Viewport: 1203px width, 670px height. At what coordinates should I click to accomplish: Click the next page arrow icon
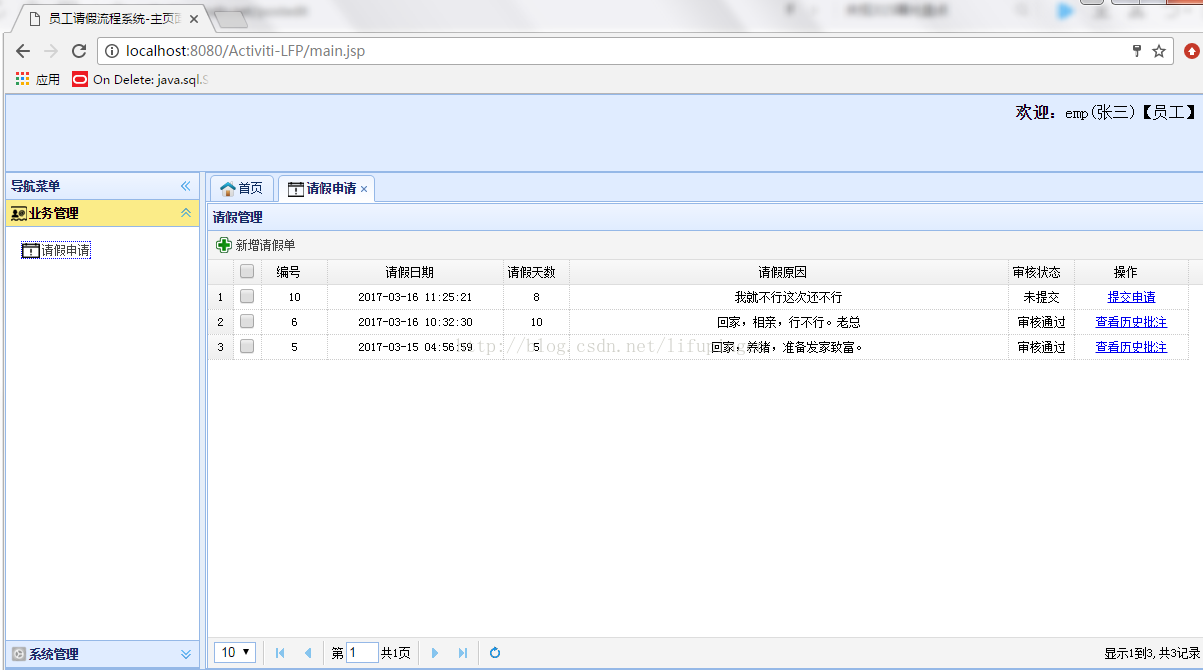coord(434,652)
